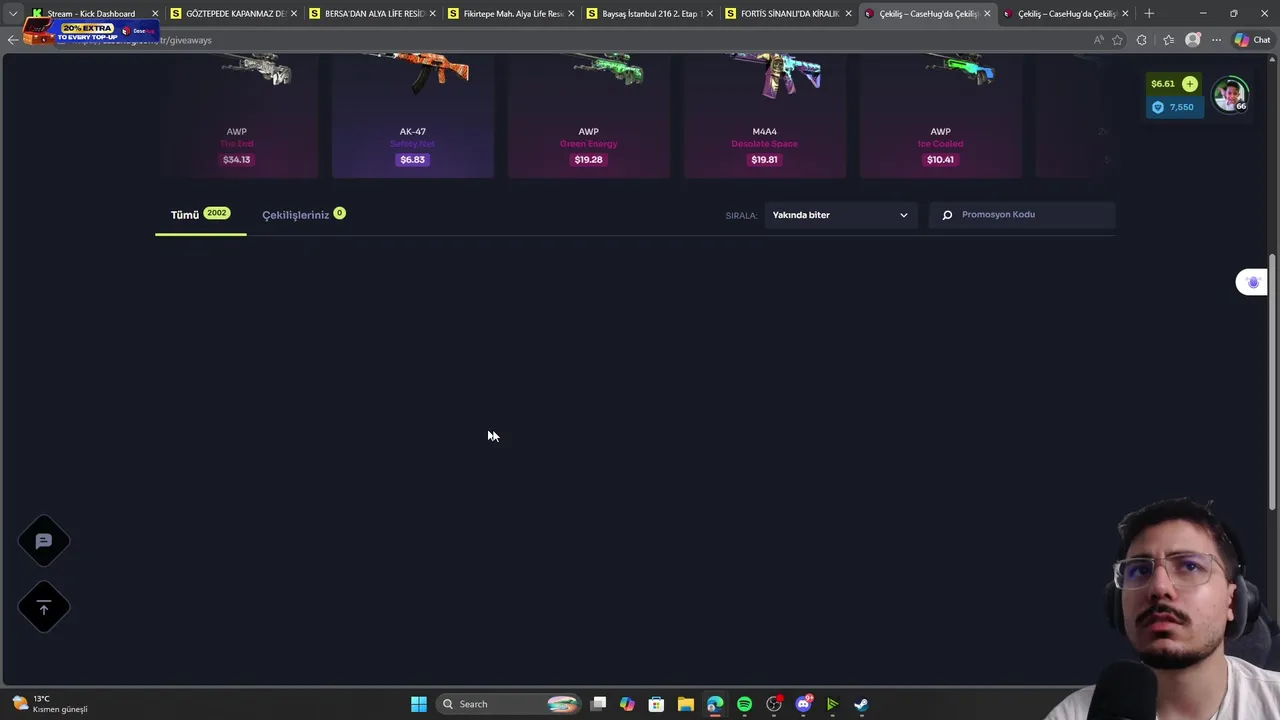Add page to favorites star

(1117, 40)
